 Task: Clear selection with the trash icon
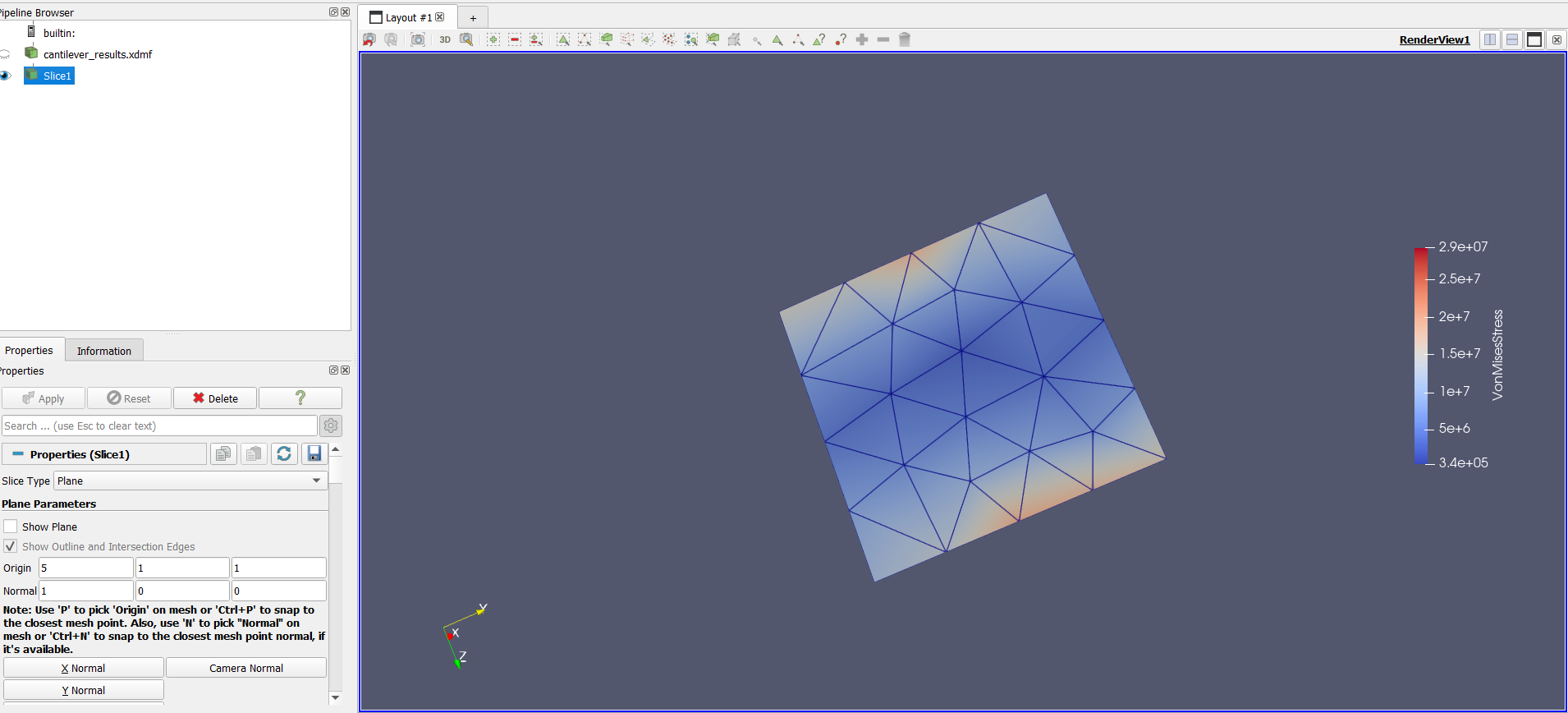point(905,39)
